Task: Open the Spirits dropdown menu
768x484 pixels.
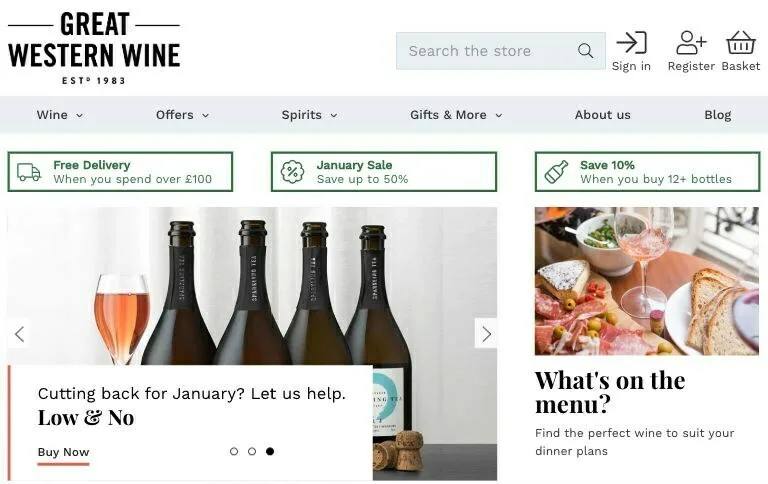Action: pos(309,115)
